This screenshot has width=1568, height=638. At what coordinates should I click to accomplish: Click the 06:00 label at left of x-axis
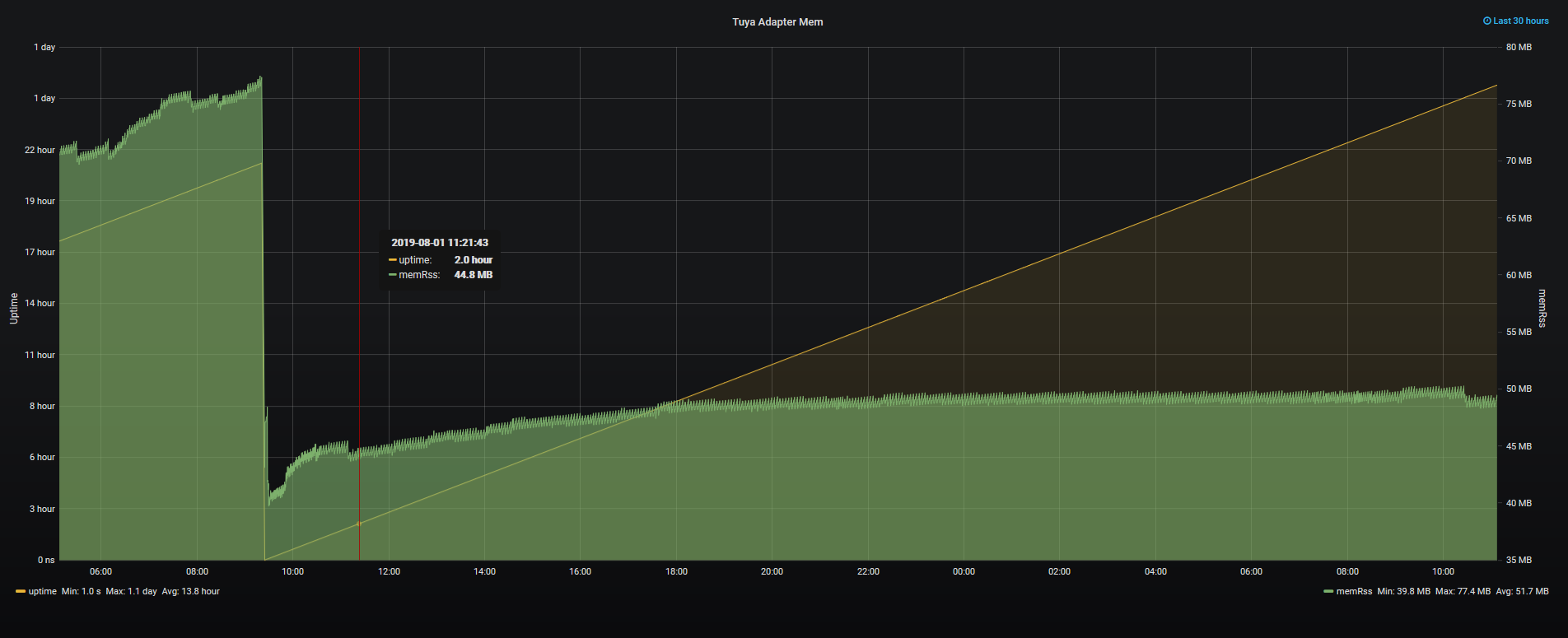pos(100,571)
